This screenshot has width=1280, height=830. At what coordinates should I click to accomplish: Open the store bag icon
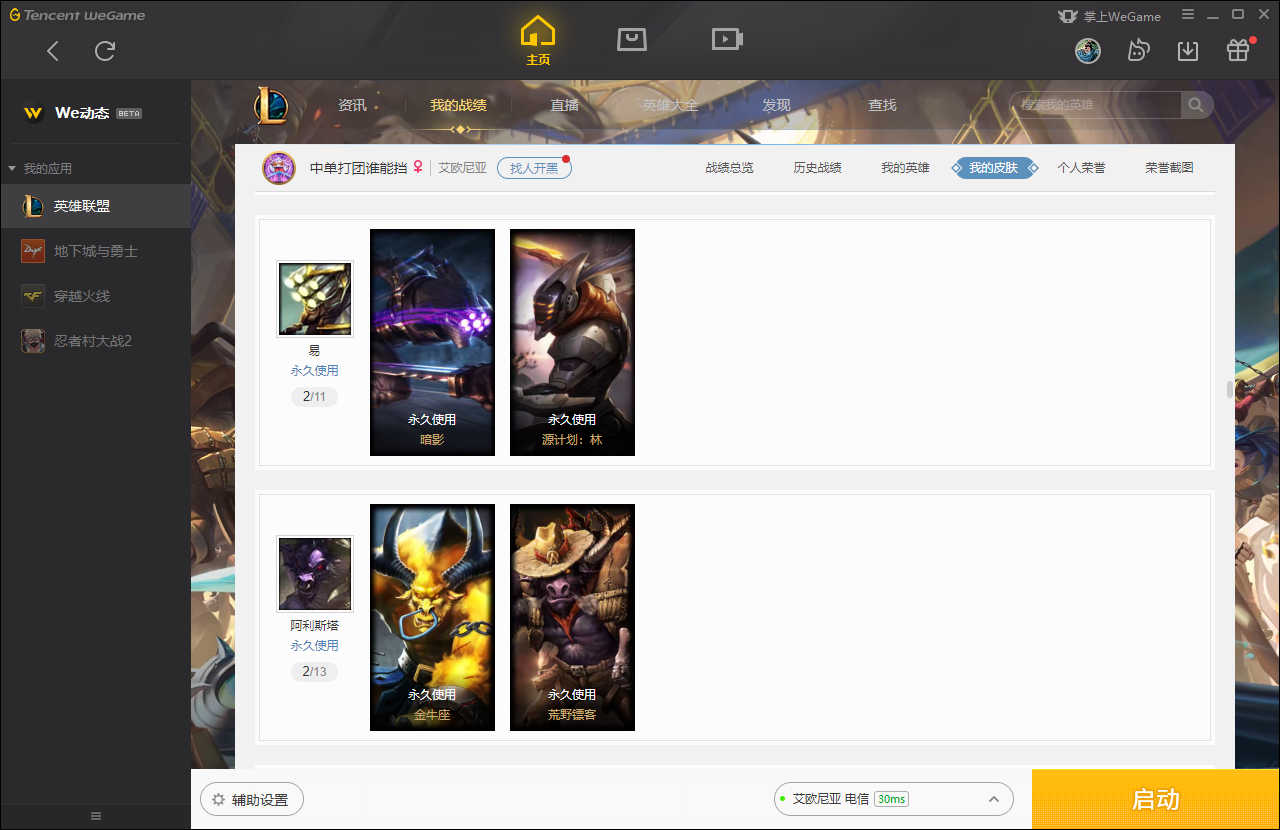coord(632,39)
